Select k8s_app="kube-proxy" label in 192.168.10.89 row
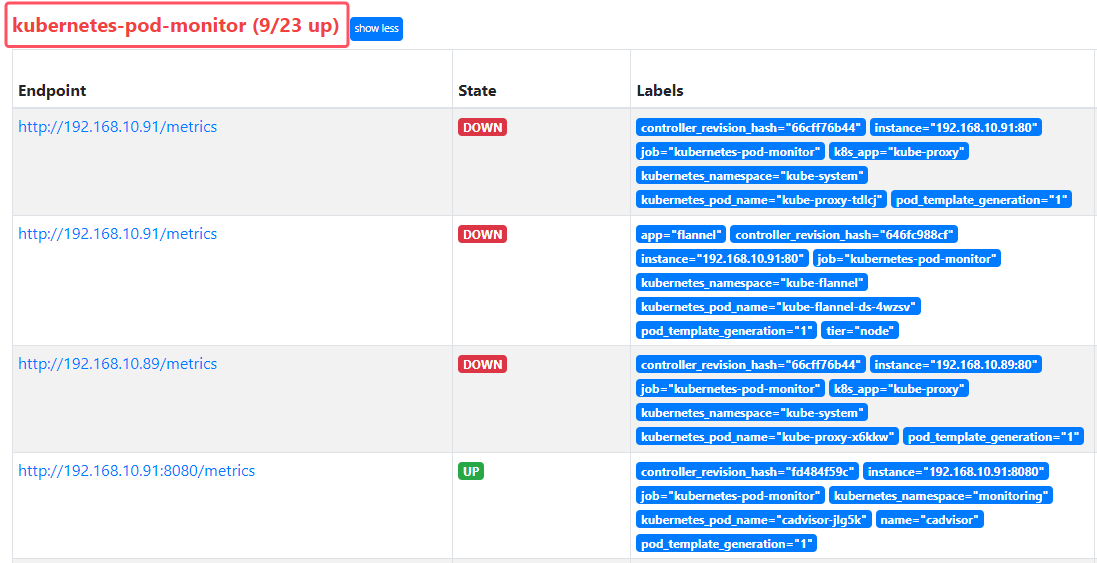 click(898, 389)
